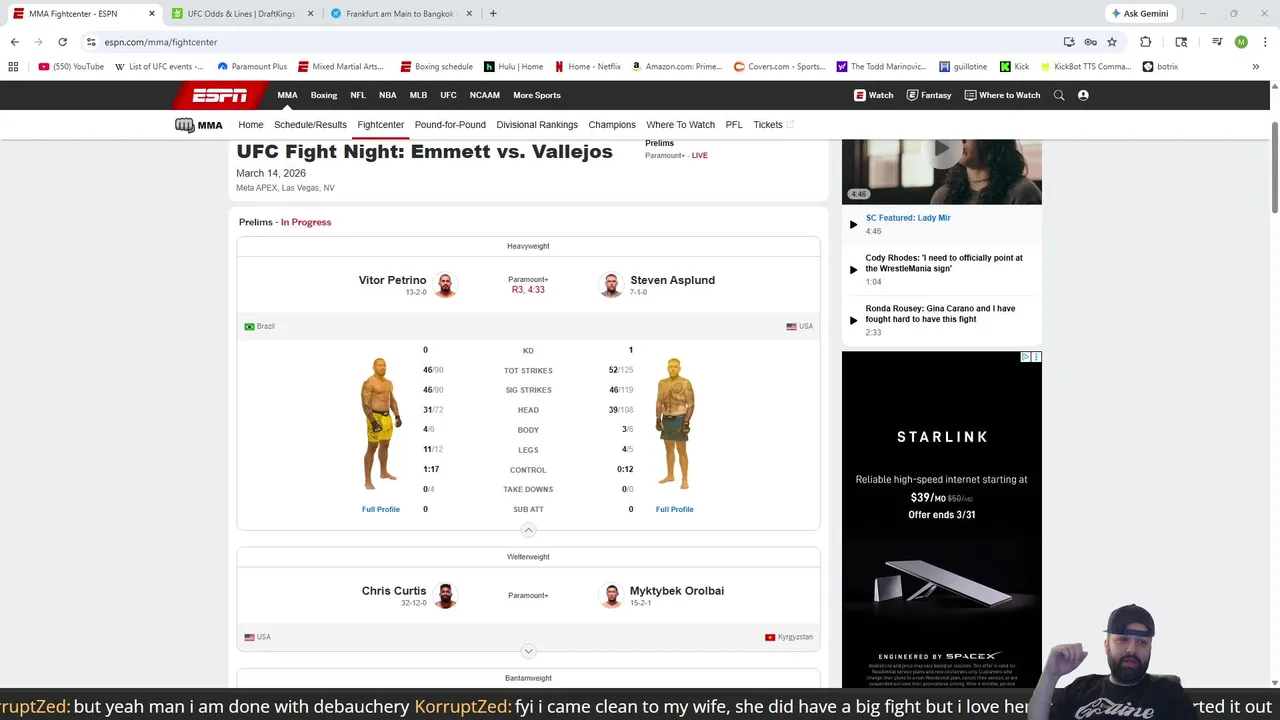1280x720 pixels.
Task: Open the Amazon Prime bookmark
Action: [677, 66]
